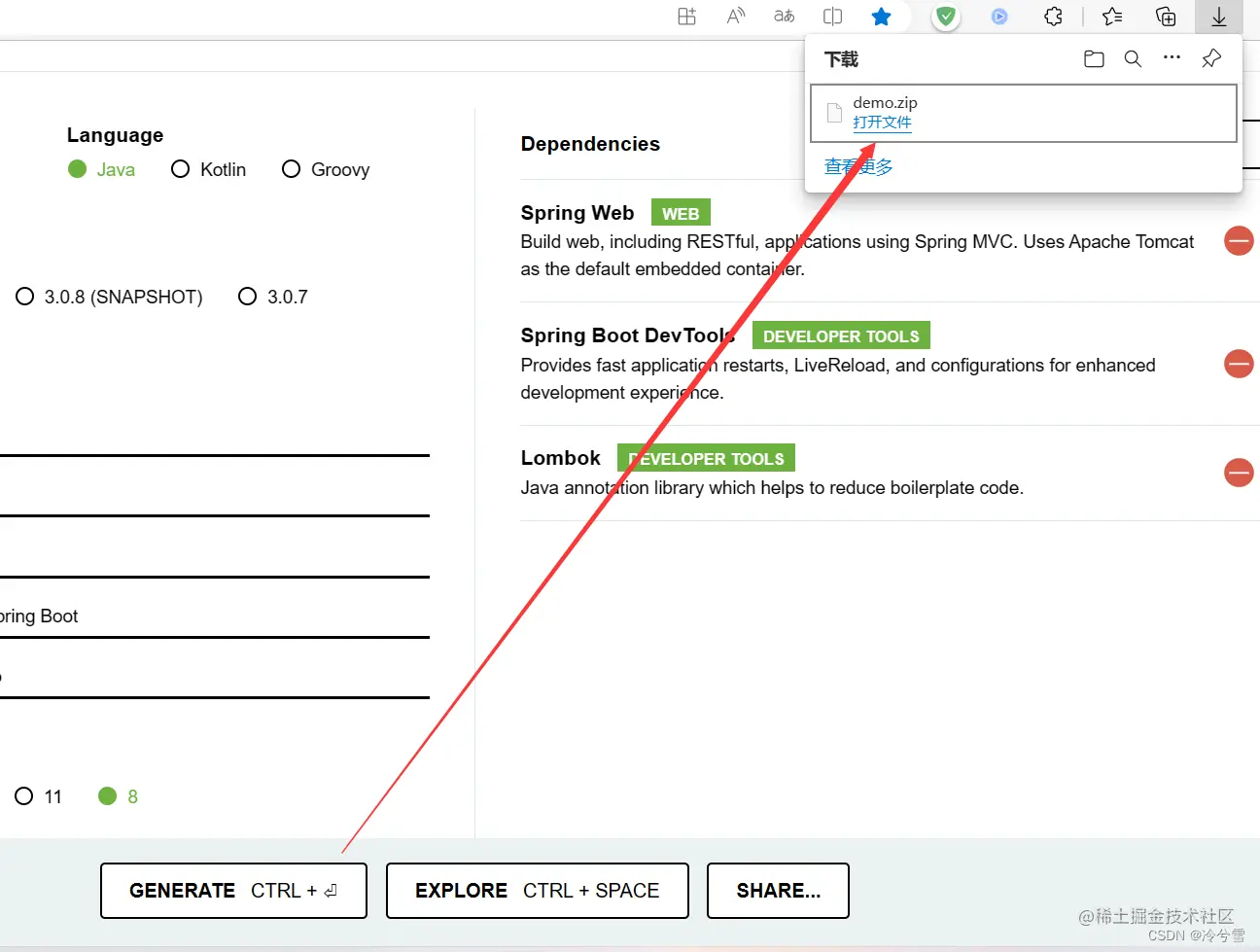Click the Downloads arrow toolbar icon

pyautogui.click(x=1219, y=17)
